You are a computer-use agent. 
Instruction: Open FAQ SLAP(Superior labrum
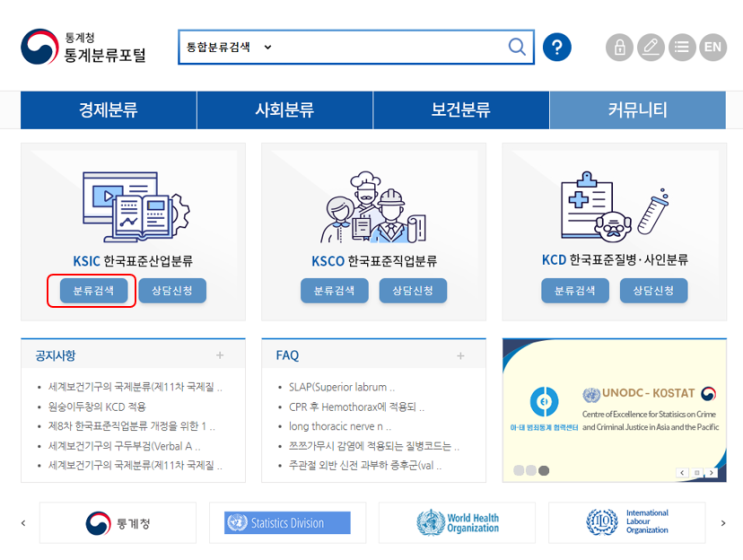[x=342, y=387]
